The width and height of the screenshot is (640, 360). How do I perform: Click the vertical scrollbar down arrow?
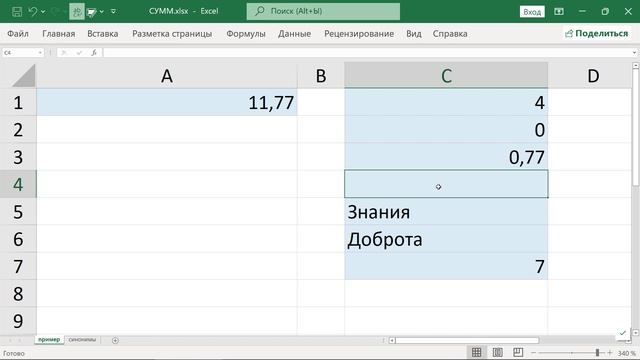coord(636,333)
